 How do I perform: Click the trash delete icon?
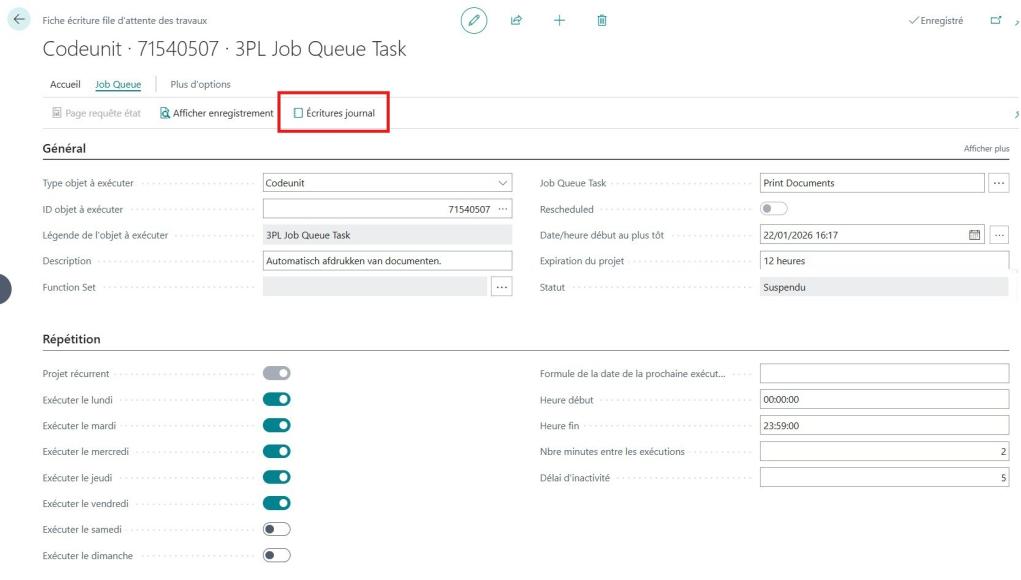point(601,21)
